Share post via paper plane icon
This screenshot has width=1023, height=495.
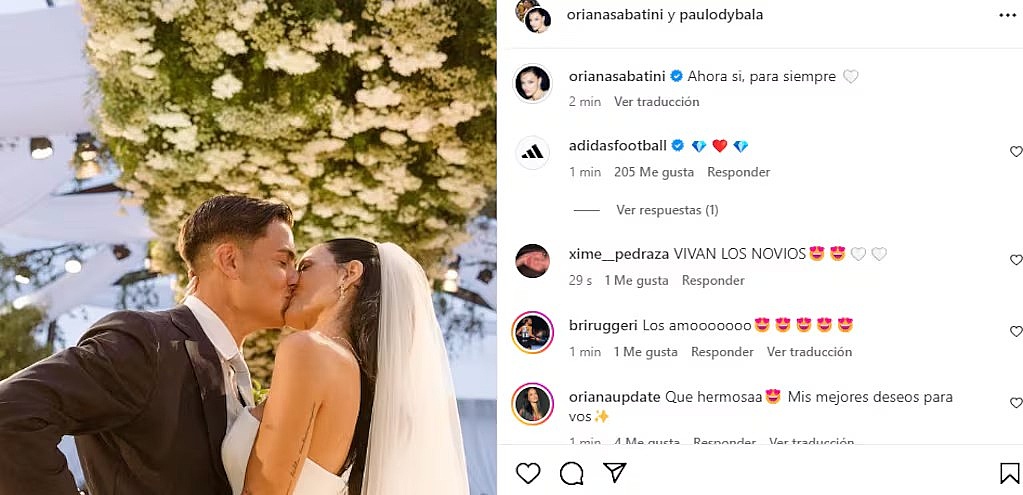pyautogui.click(x=615, y=473)
